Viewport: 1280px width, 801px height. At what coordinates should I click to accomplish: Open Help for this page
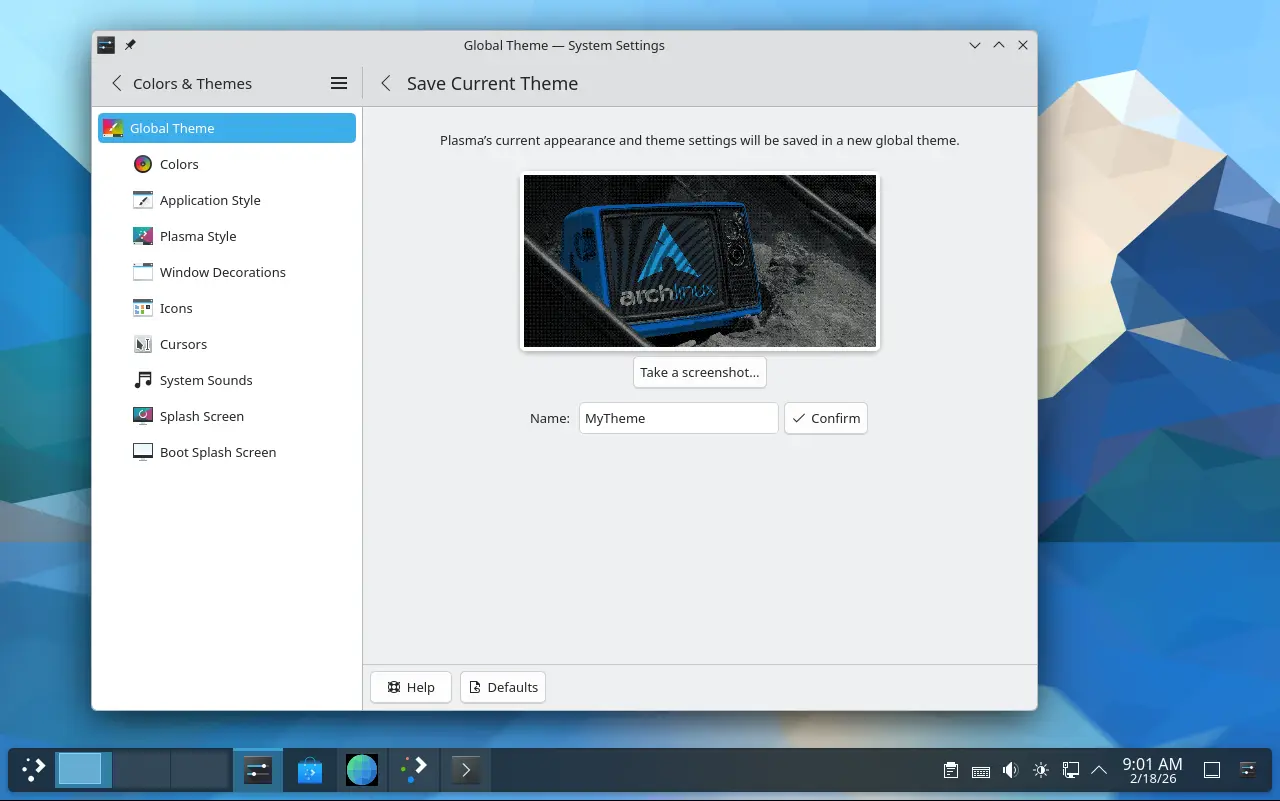(410, 687)
